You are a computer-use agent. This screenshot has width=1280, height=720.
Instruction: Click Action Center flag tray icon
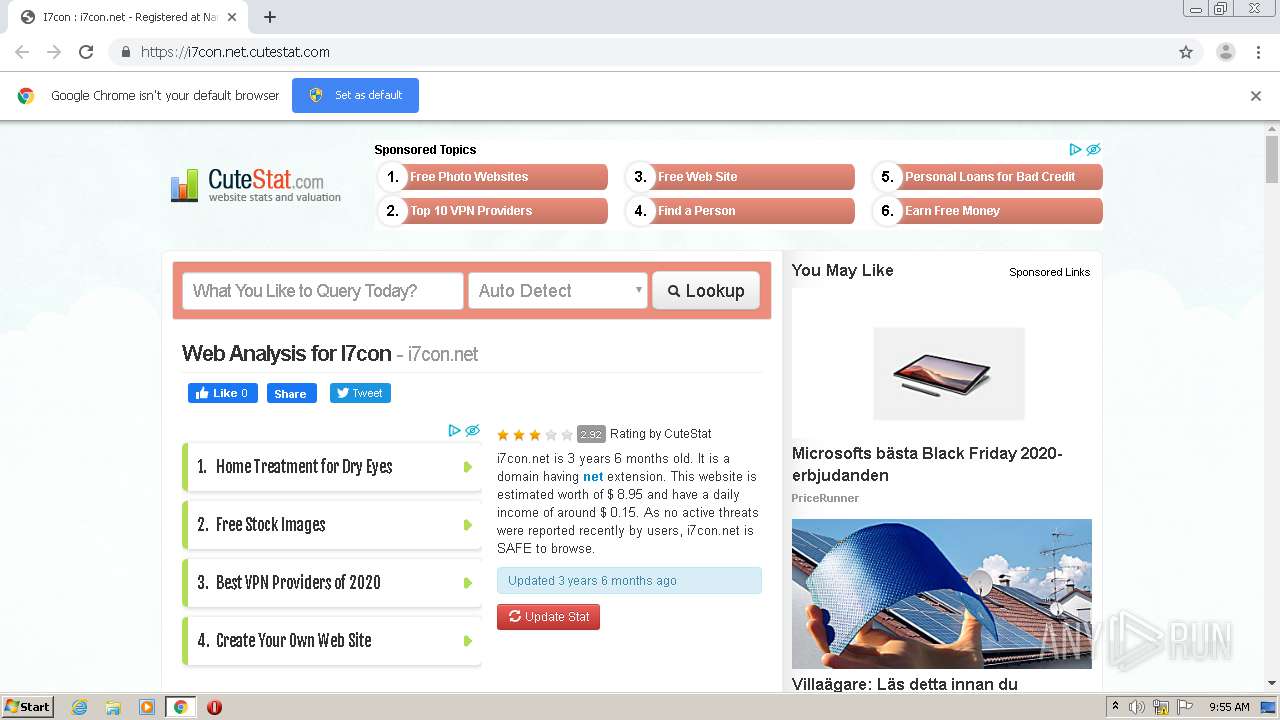coord(1185,707)
